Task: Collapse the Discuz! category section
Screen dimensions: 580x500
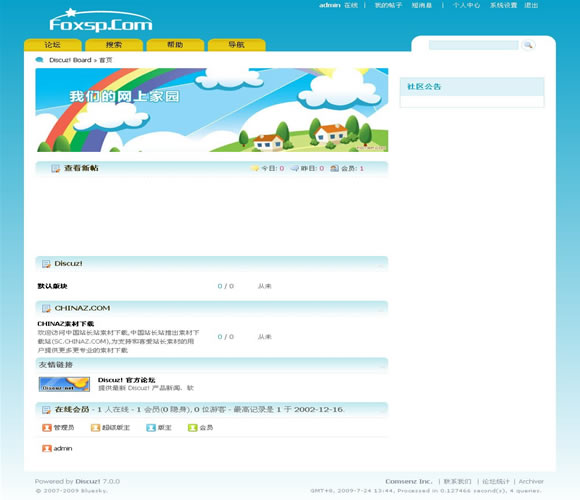Action: click(381, 266)
